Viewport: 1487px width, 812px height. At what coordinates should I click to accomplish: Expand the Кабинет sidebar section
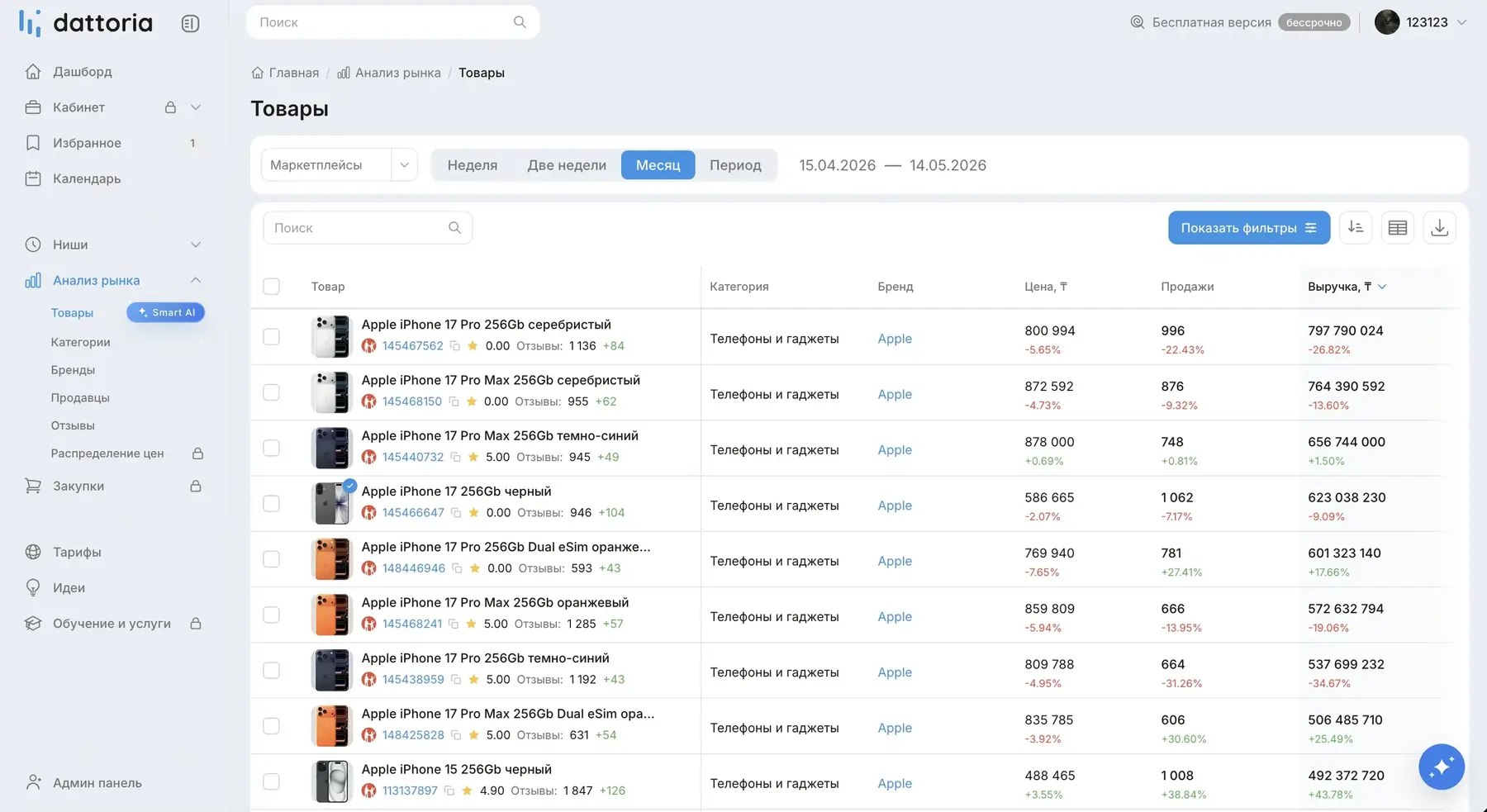click(x=196, y=107)
